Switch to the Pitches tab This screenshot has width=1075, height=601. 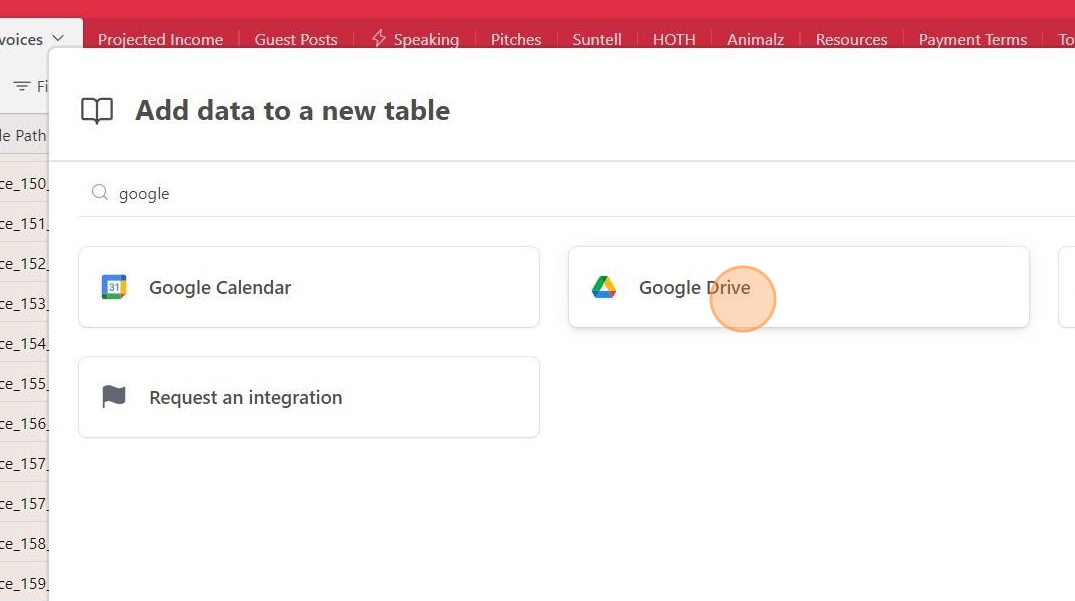[x=516, y=40]
